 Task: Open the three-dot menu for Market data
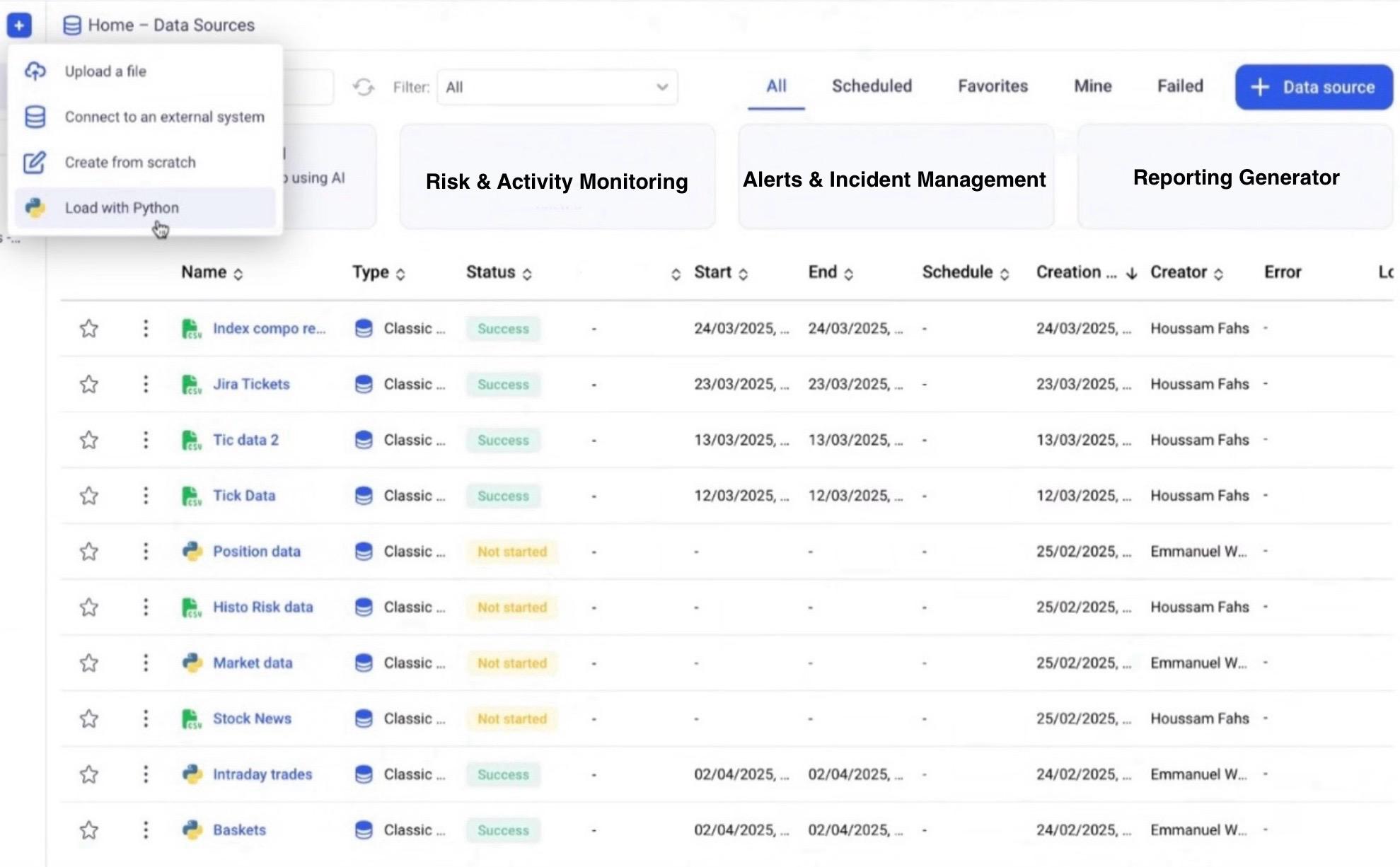pos(146,663)
